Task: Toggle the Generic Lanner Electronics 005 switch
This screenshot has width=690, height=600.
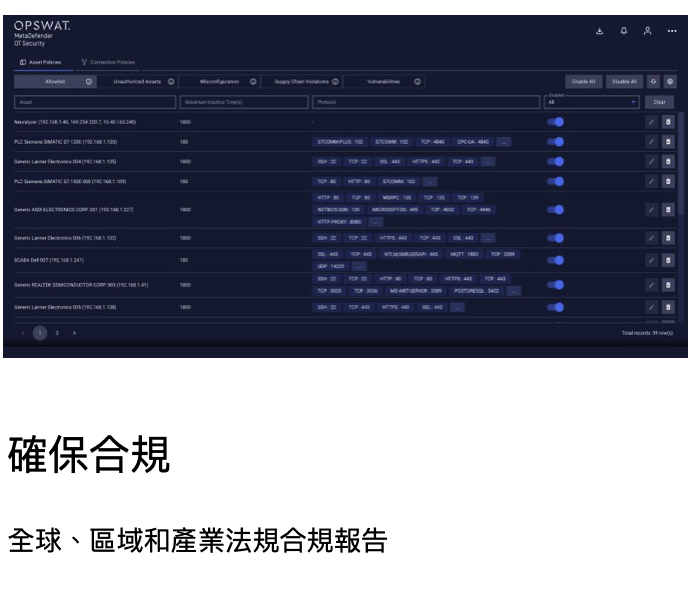Action: (555, 307)
